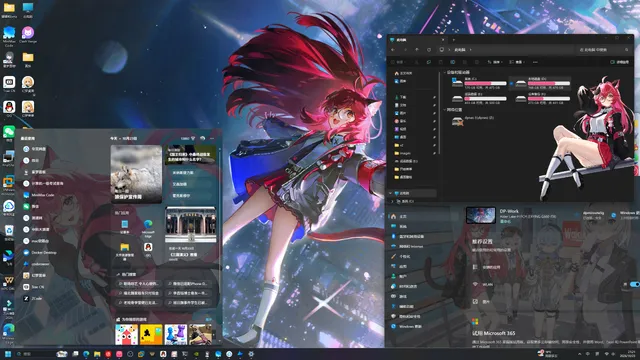
Task: Select Bluetooth & devices in the Settings sidebar
Action: pyautogui.click(x=409, y=236)
